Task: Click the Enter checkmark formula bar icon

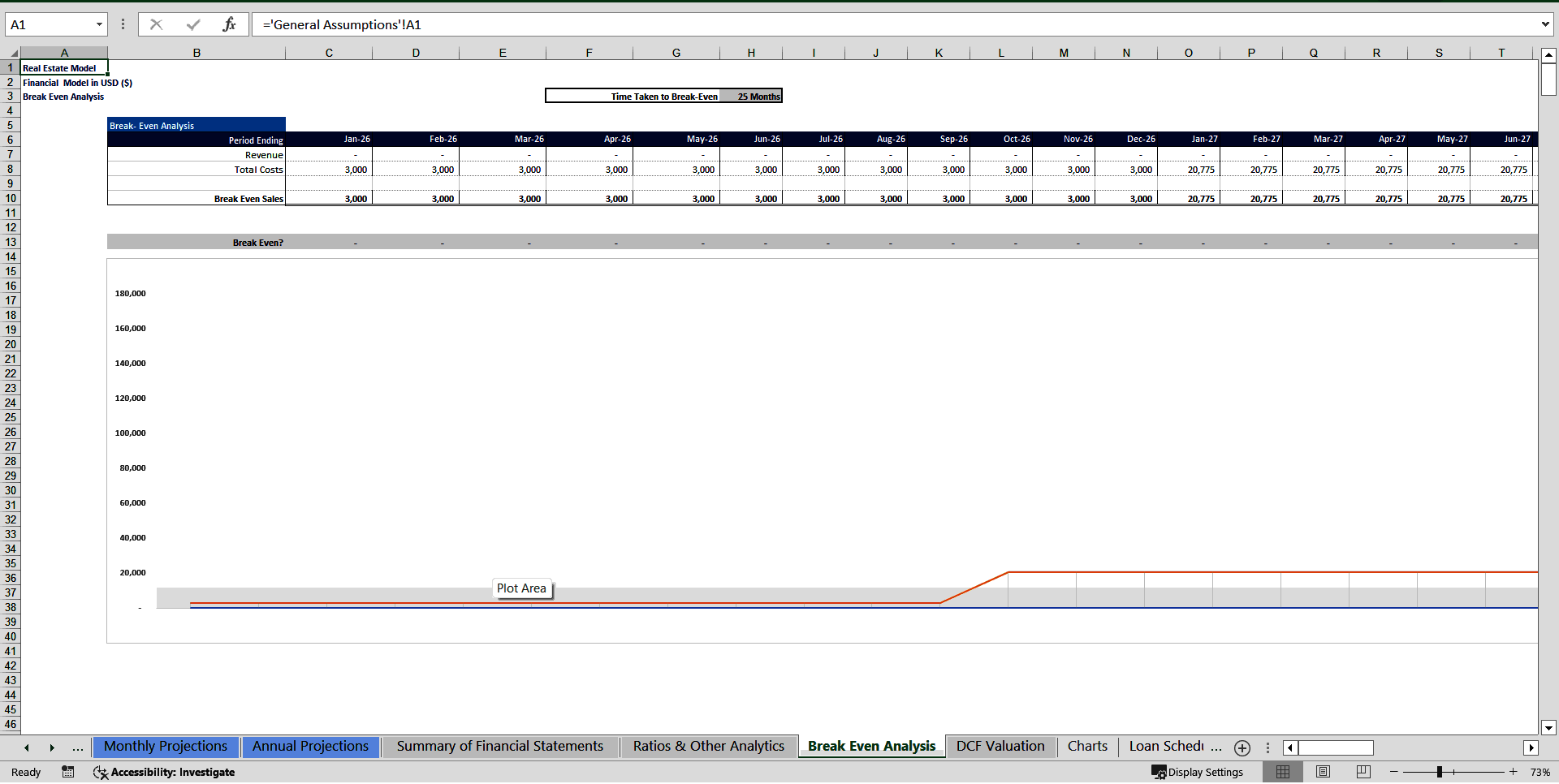Action: pyautogui.click(x=193, y=24)
